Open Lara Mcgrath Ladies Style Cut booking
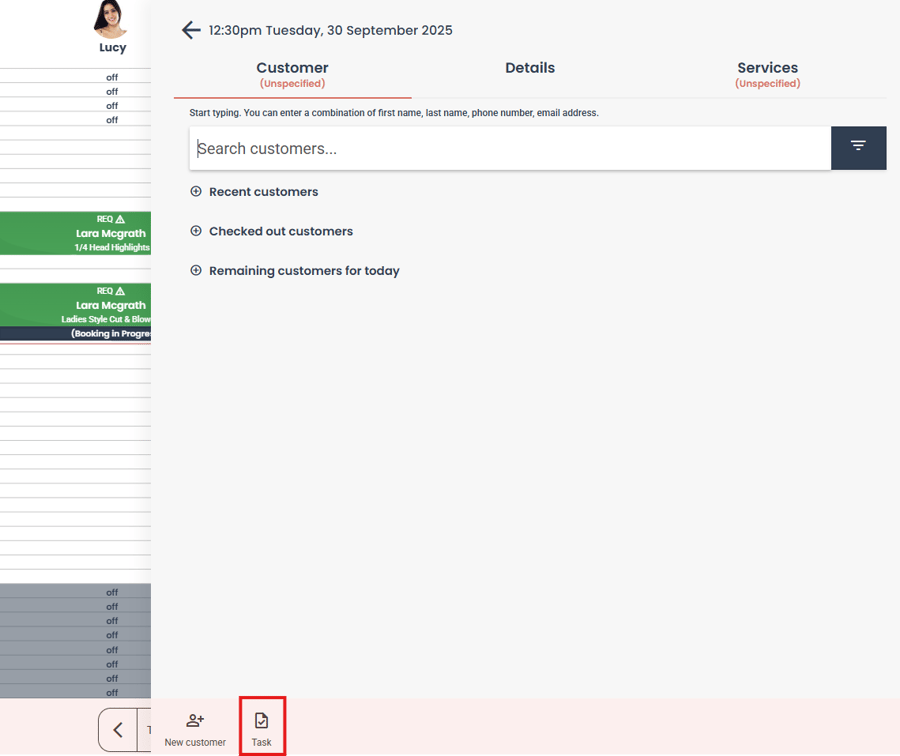The height and width of the screenshot is (756, 900). (75, 305)
